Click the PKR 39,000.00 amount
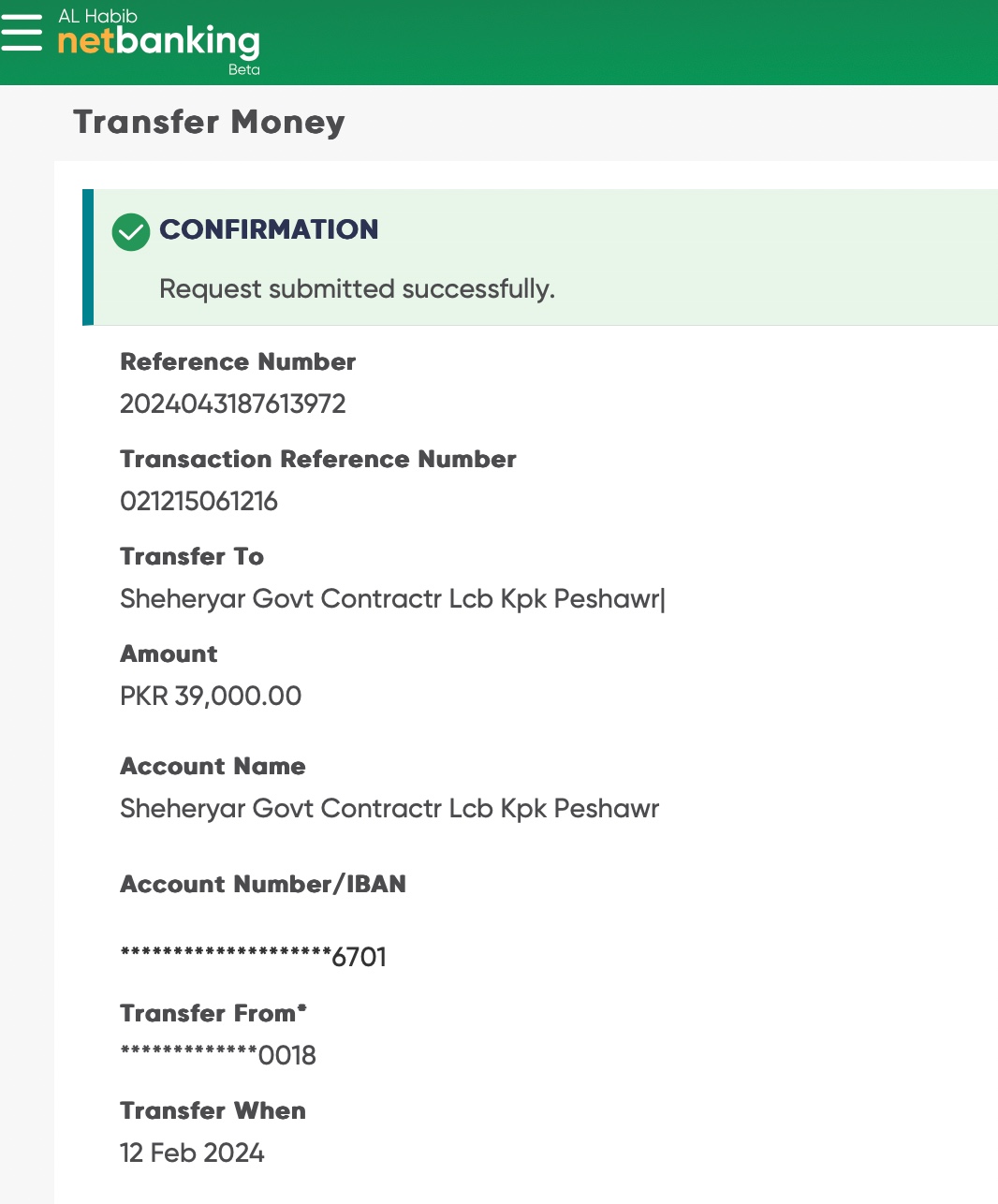 [211, 697]
